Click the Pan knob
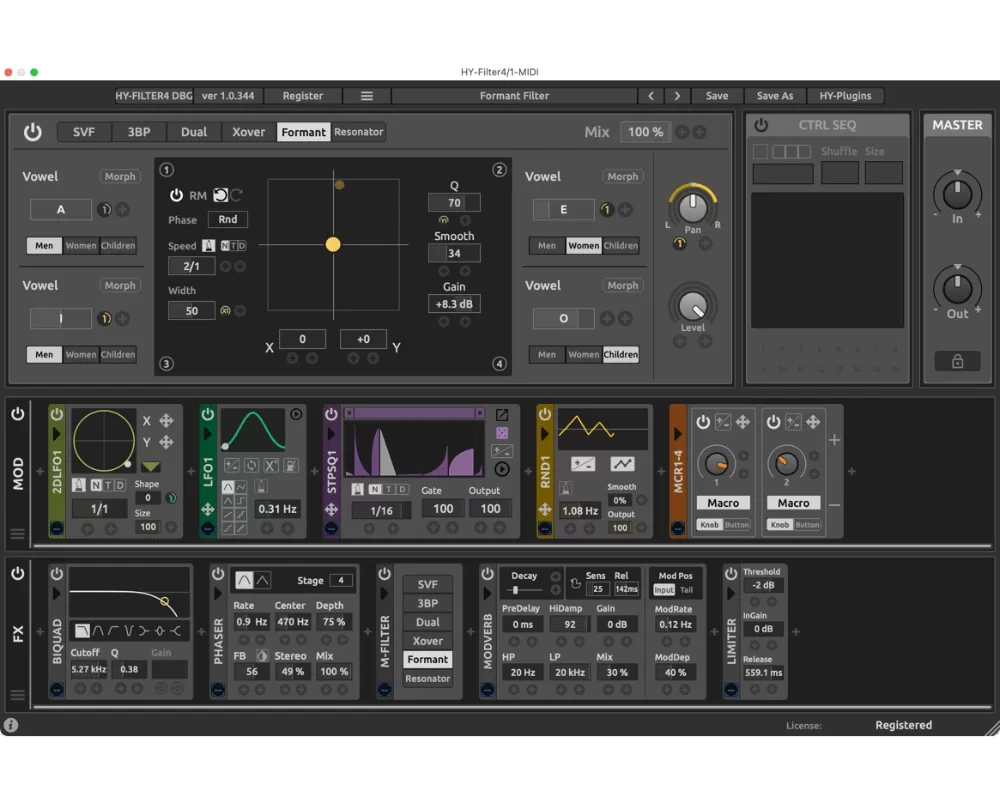Screen dimensions: 1000x800 (x=693, y=206)
